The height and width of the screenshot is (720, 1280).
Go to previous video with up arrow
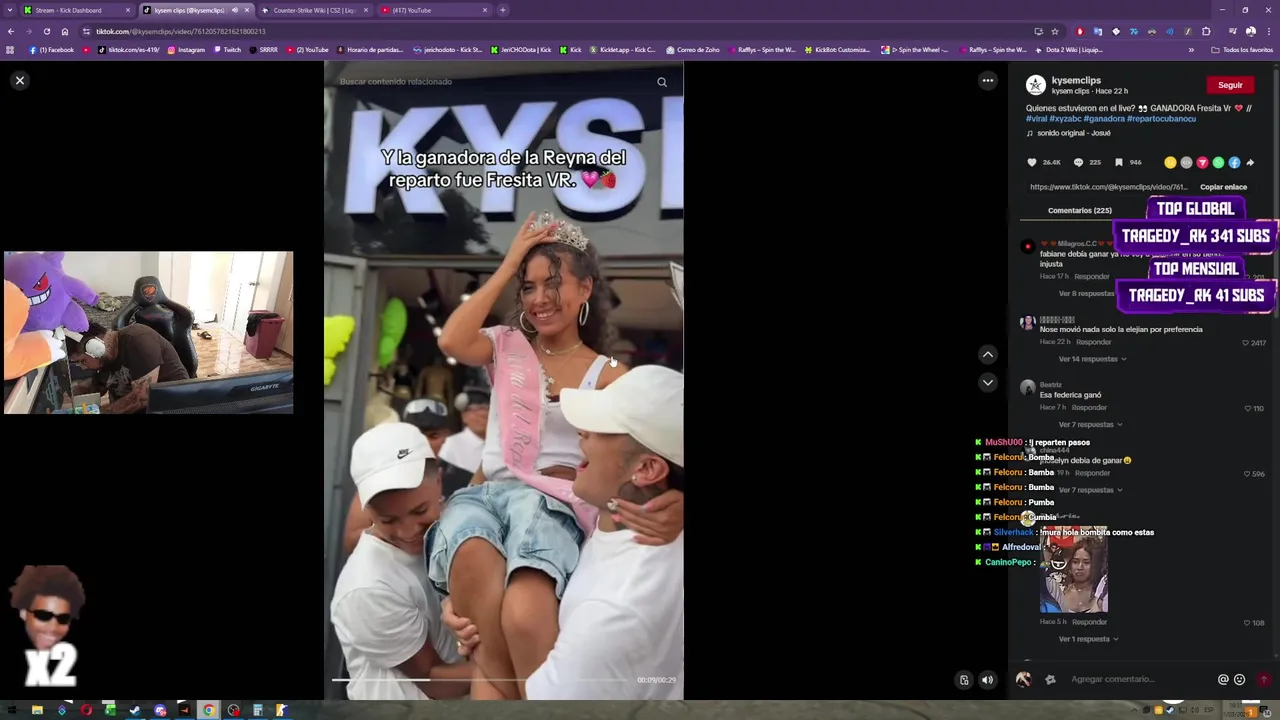click(987, 354)
